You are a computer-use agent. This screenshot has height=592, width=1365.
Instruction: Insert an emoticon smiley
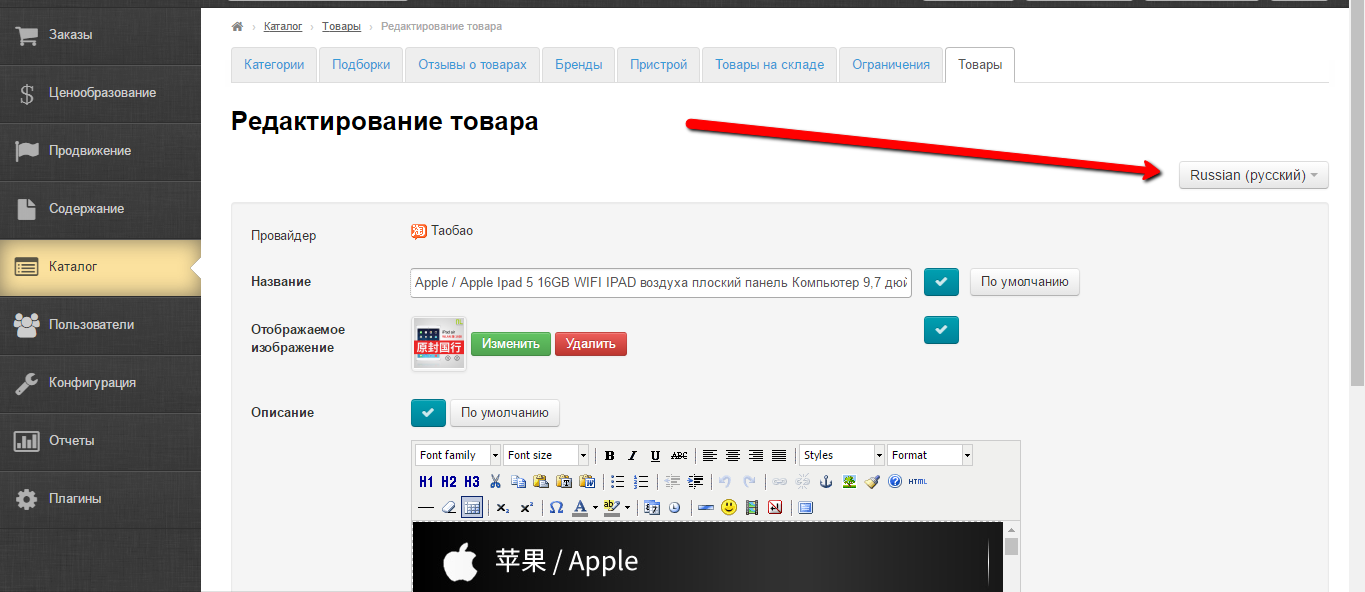(x=729, y=507)
